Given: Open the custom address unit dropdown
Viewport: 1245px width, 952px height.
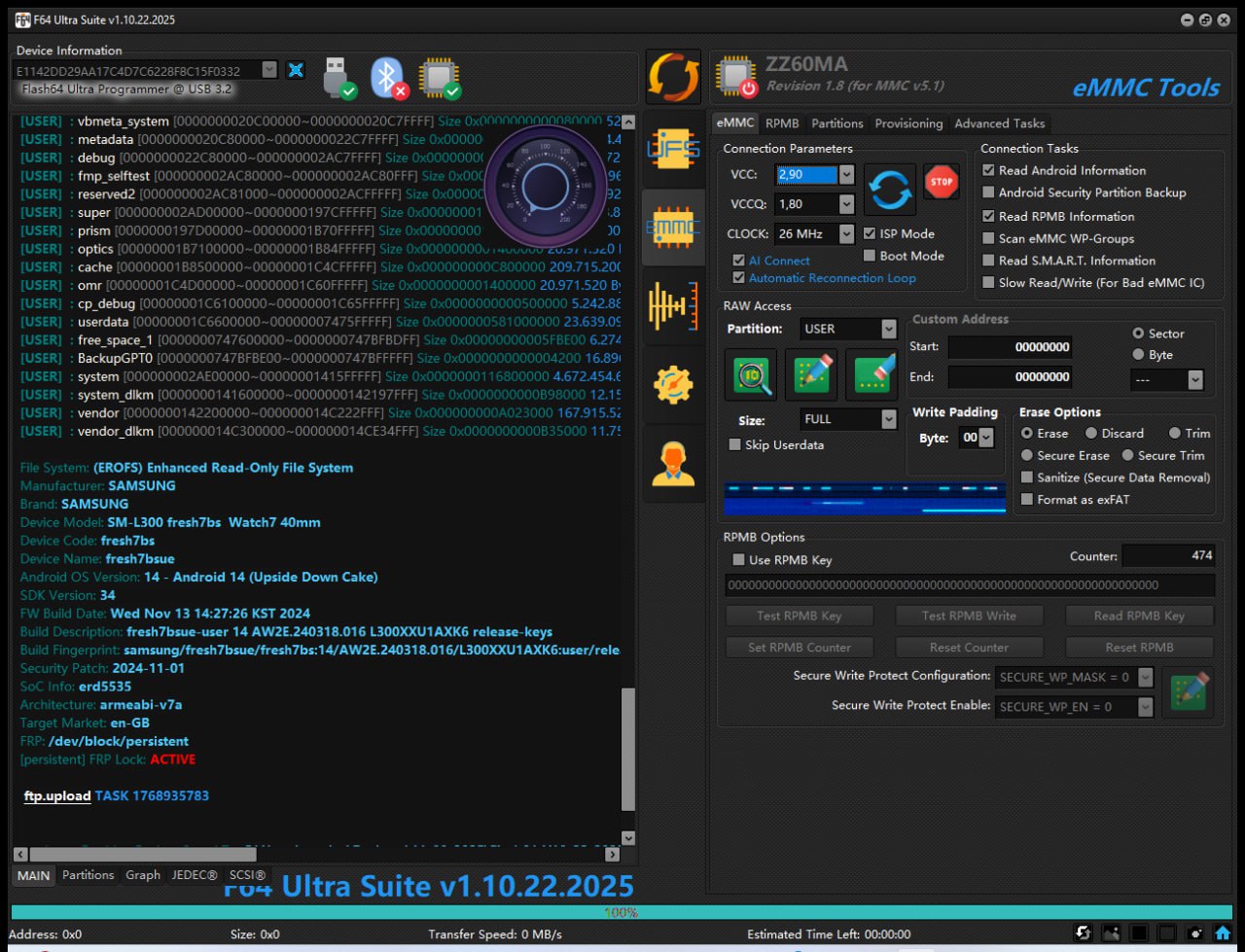Looking at the screenshot, I should tap(1195, 379).
